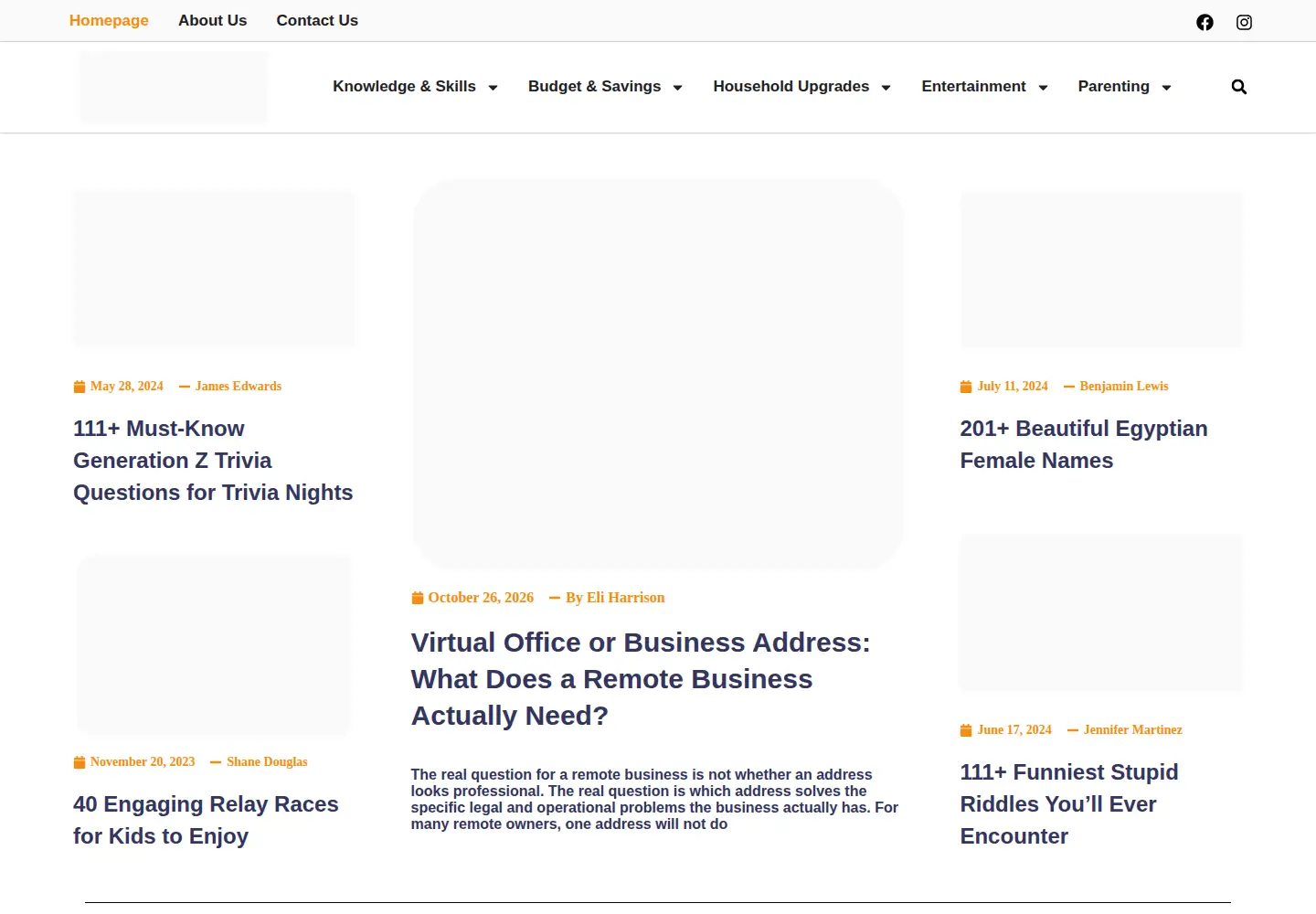Click author Jennifer Martinez

pos(1133,730)
